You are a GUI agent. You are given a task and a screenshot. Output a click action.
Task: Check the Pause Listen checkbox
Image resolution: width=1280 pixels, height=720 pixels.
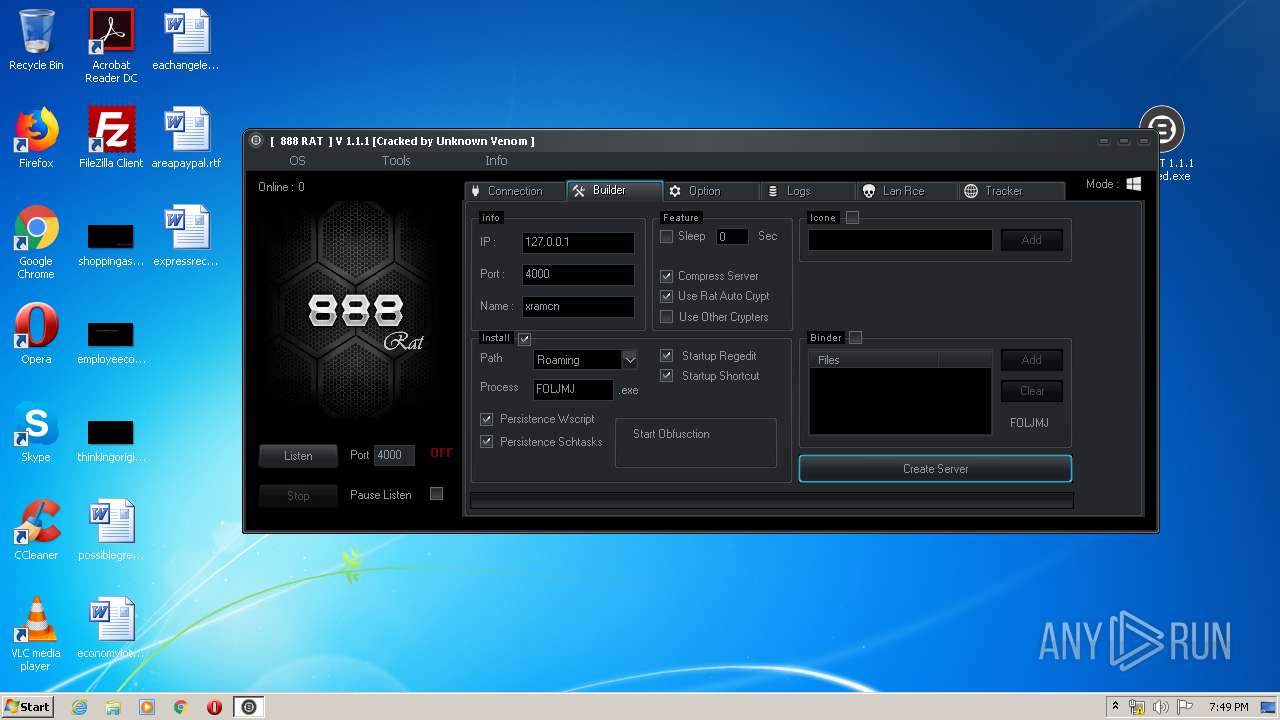[436, 494]
